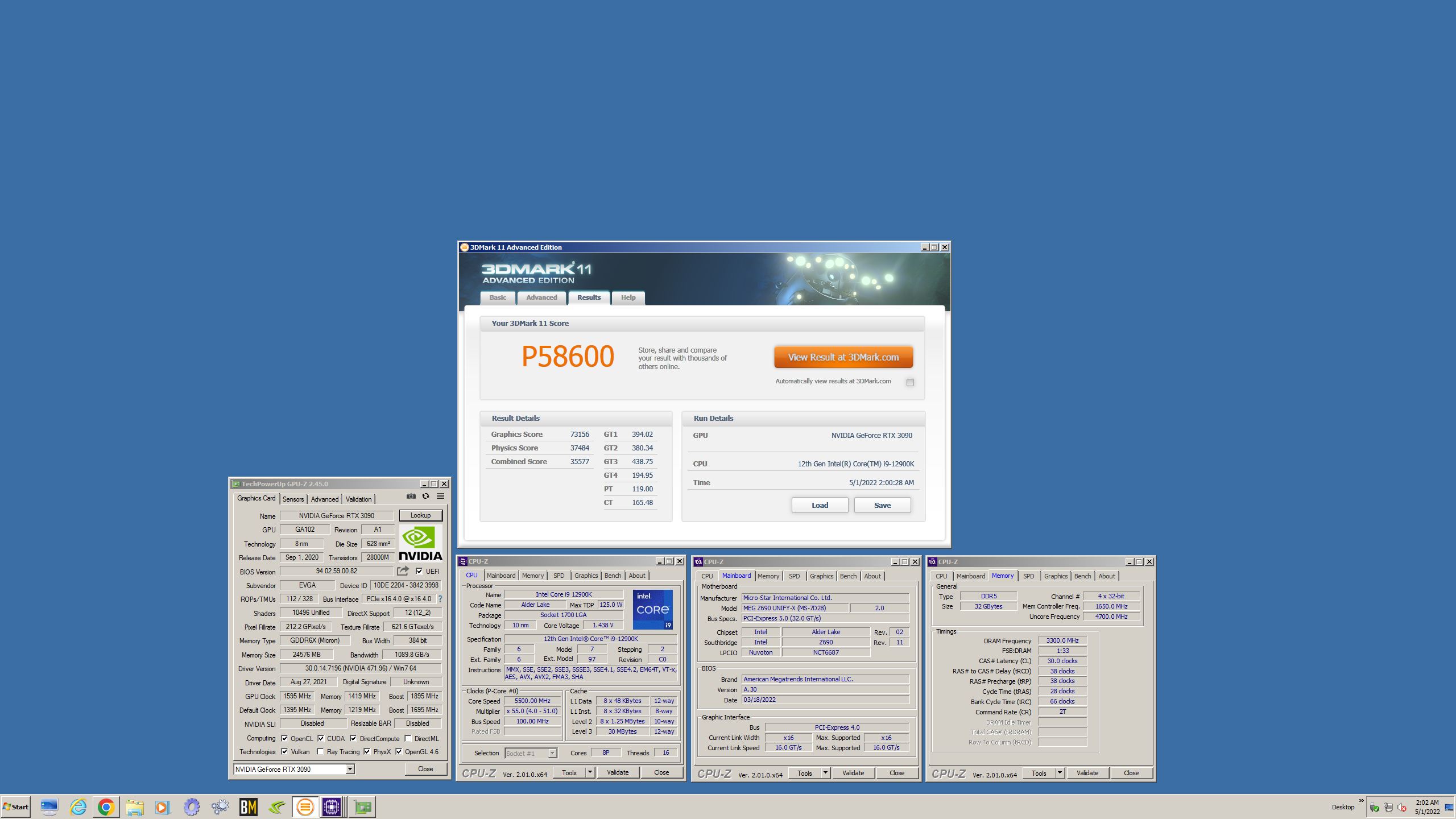Click the BM benchmark taskbar icon

click(249, 806)
